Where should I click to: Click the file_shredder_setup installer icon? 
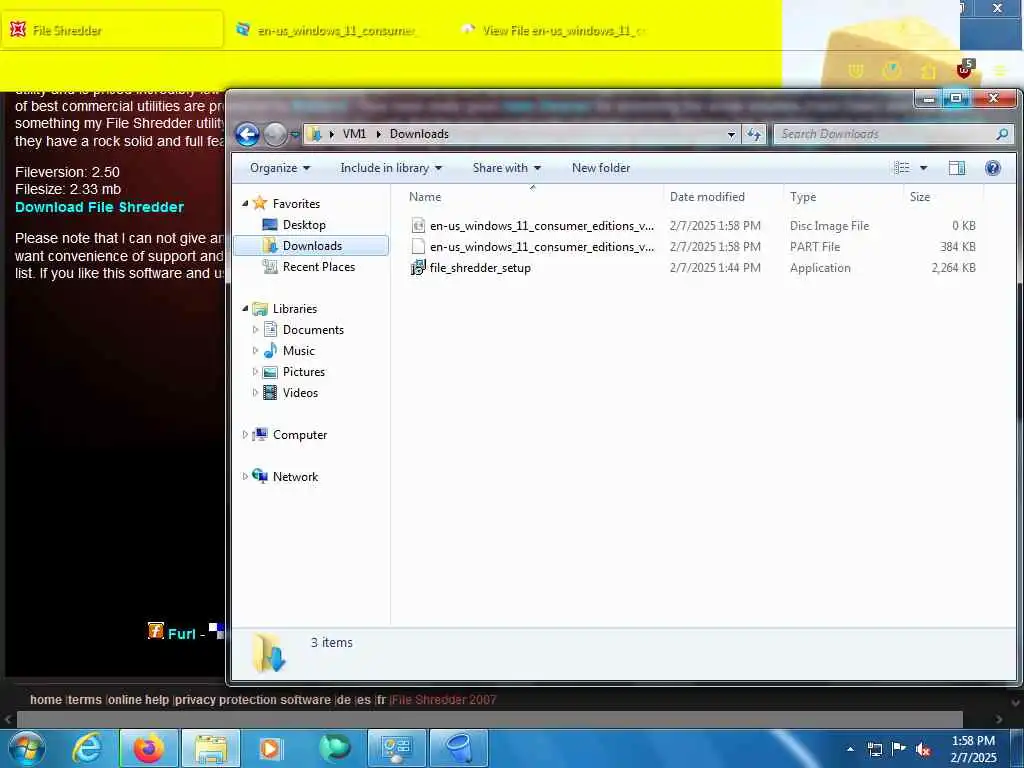(418, 267)
